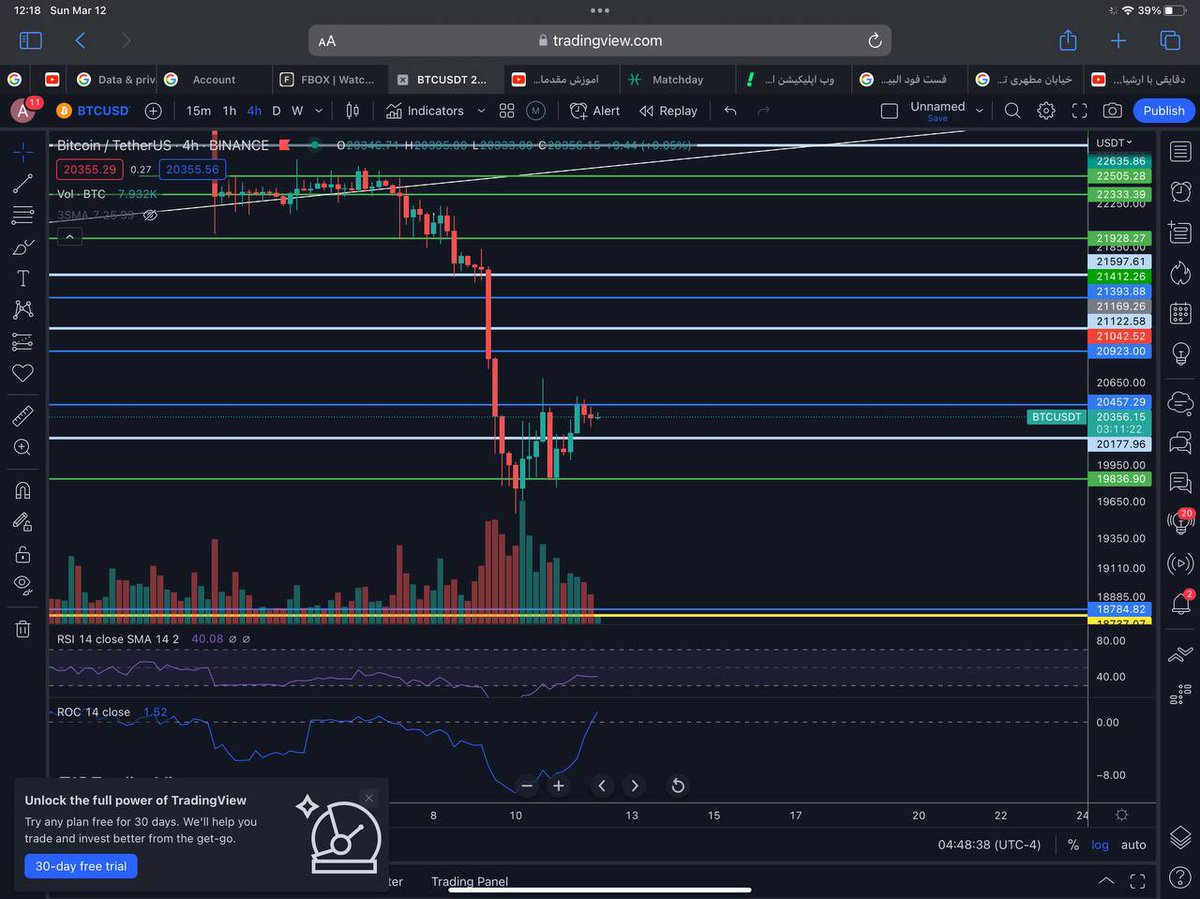Image resolution: width=1200 pixels, height=899 pixels.
Task: Open the Unnamed layout dropdown arrow
Action: (x=979, y=111)
